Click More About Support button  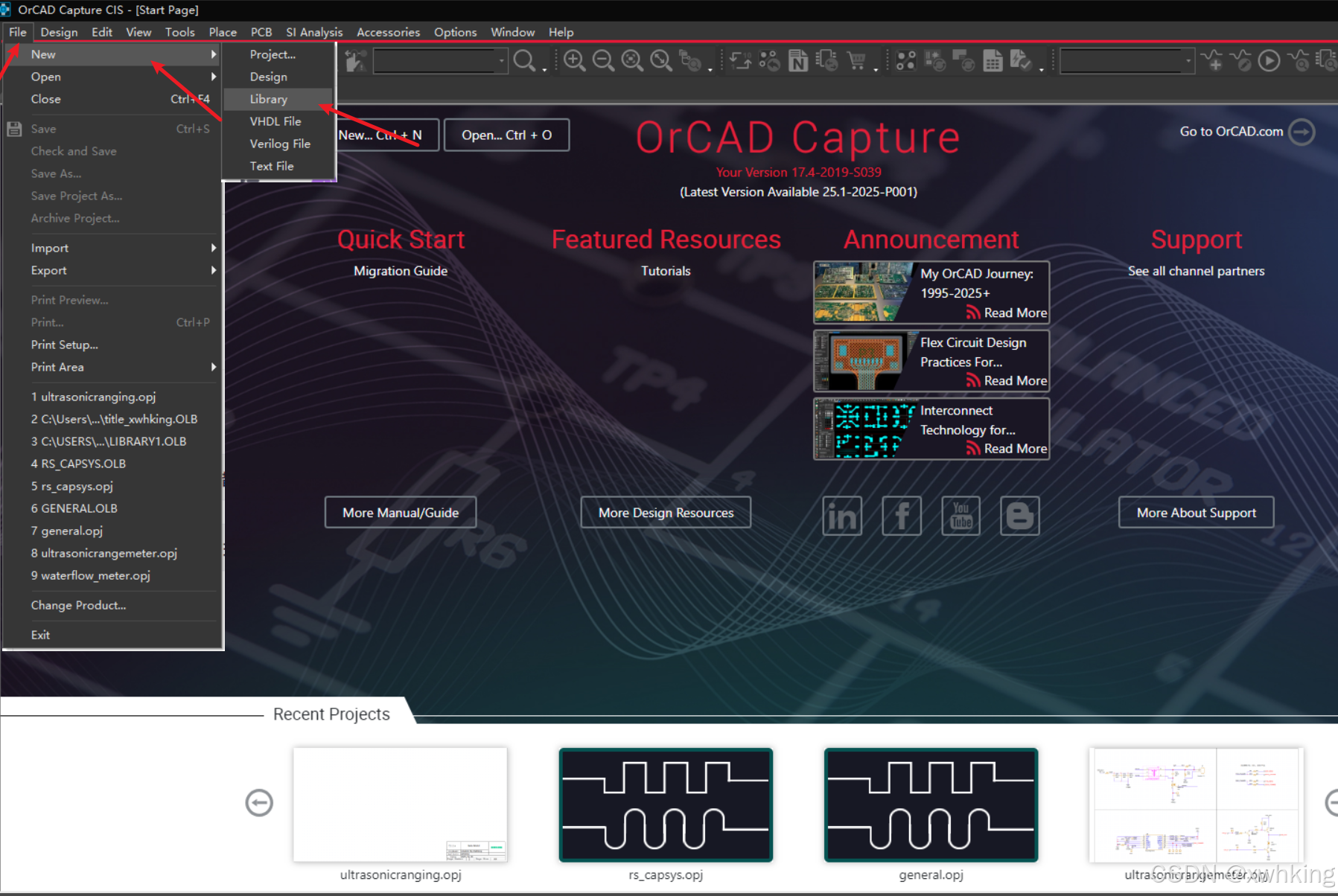click(x=1197, y=513)
